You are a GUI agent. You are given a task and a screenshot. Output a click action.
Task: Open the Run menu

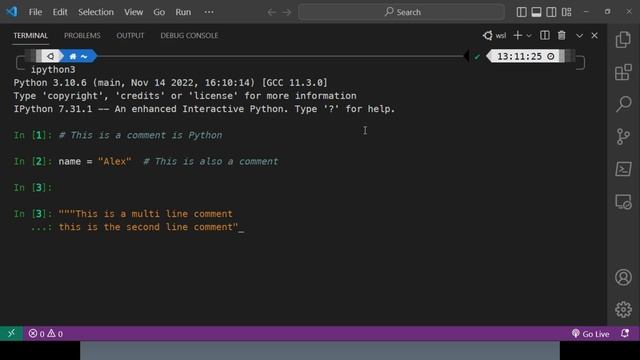pyautogui.click(x=183, y=12)
